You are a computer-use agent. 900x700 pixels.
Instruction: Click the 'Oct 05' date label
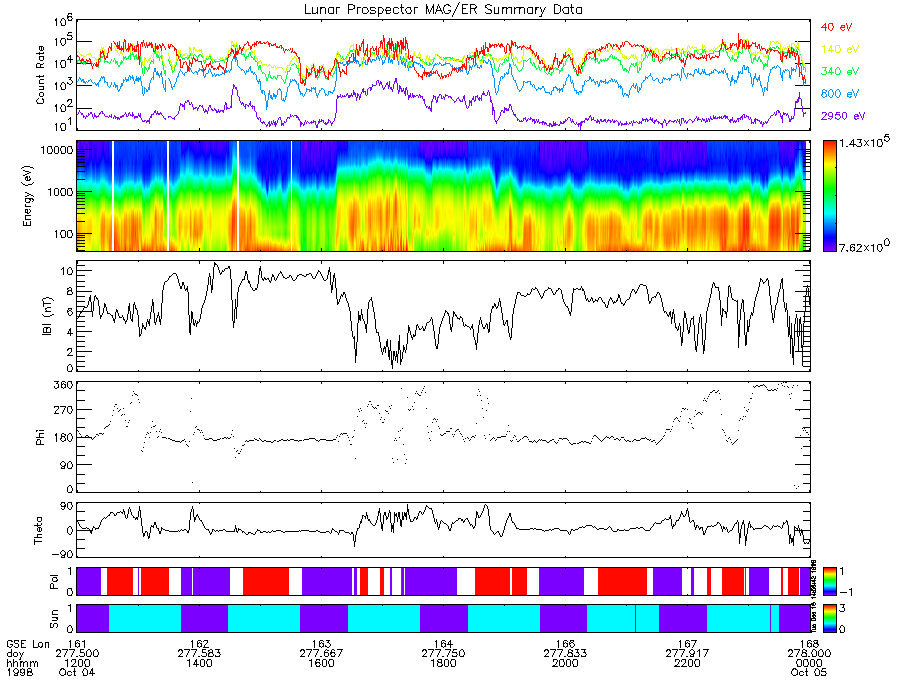[809, 672]
